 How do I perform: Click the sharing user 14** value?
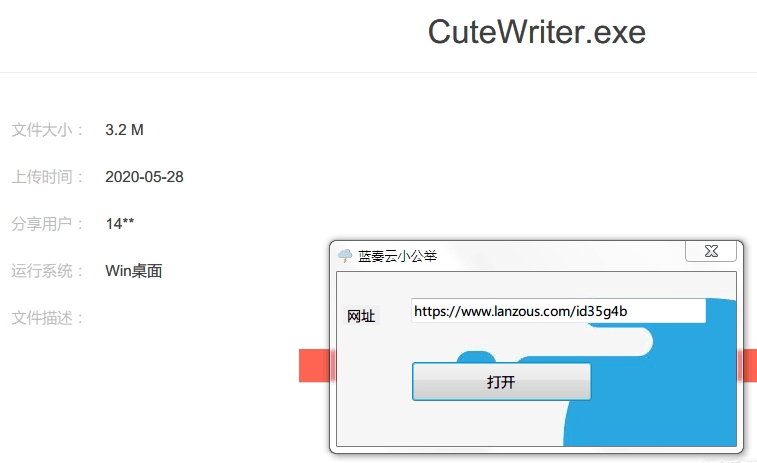[x=120, y=224]
